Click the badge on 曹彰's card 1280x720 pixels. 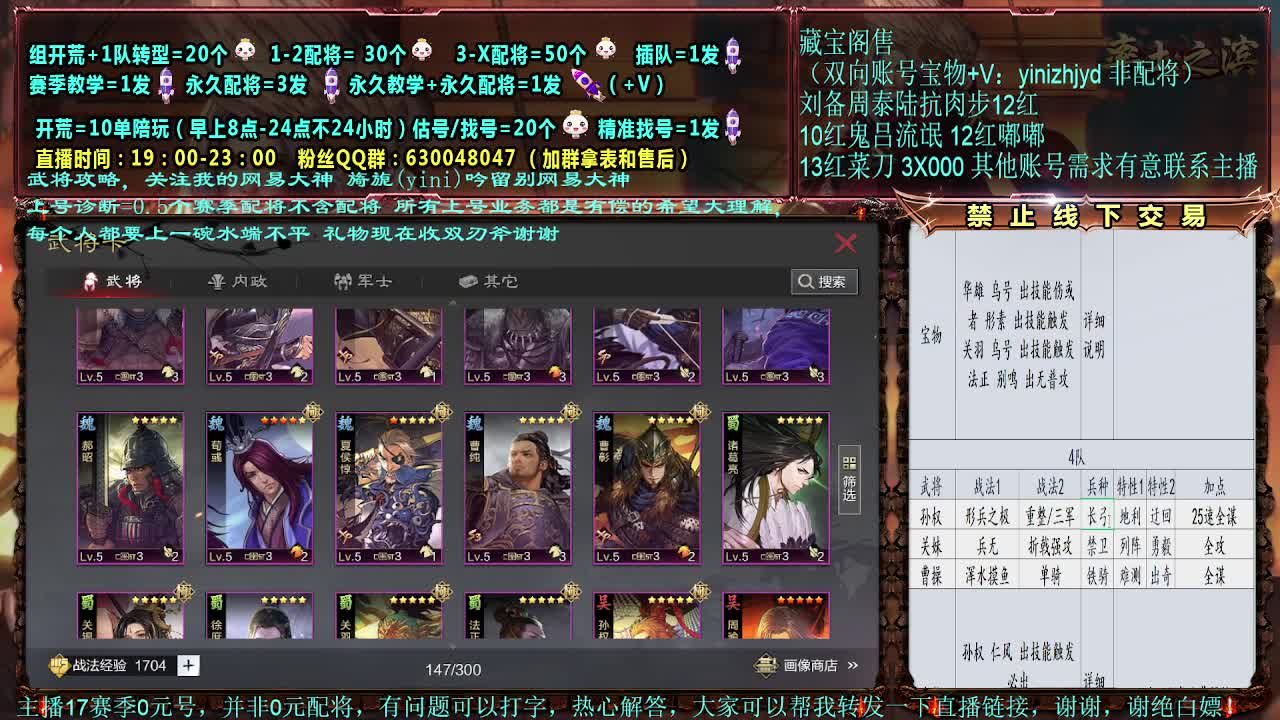point(700,411)
